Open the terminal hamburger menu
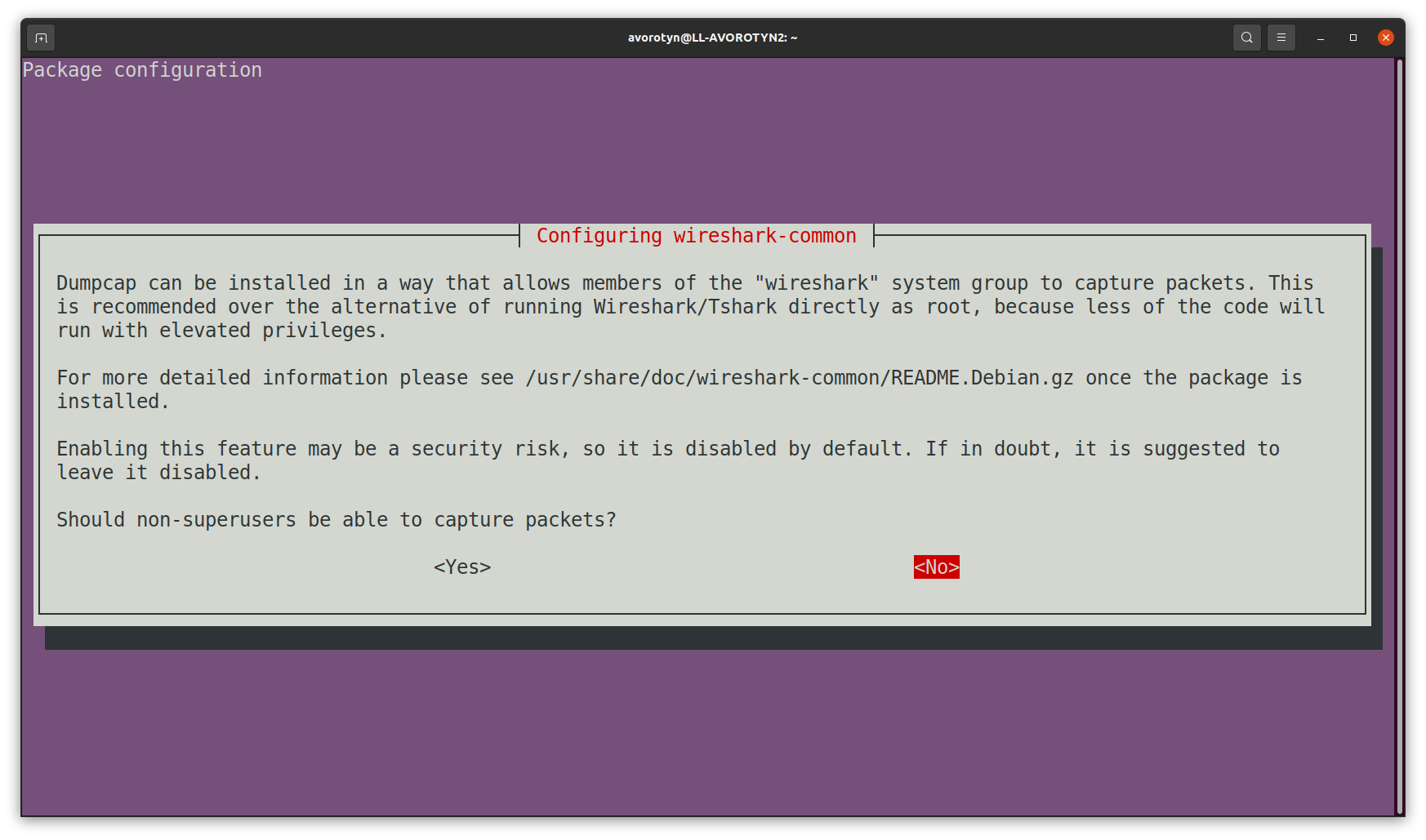 1281,38
